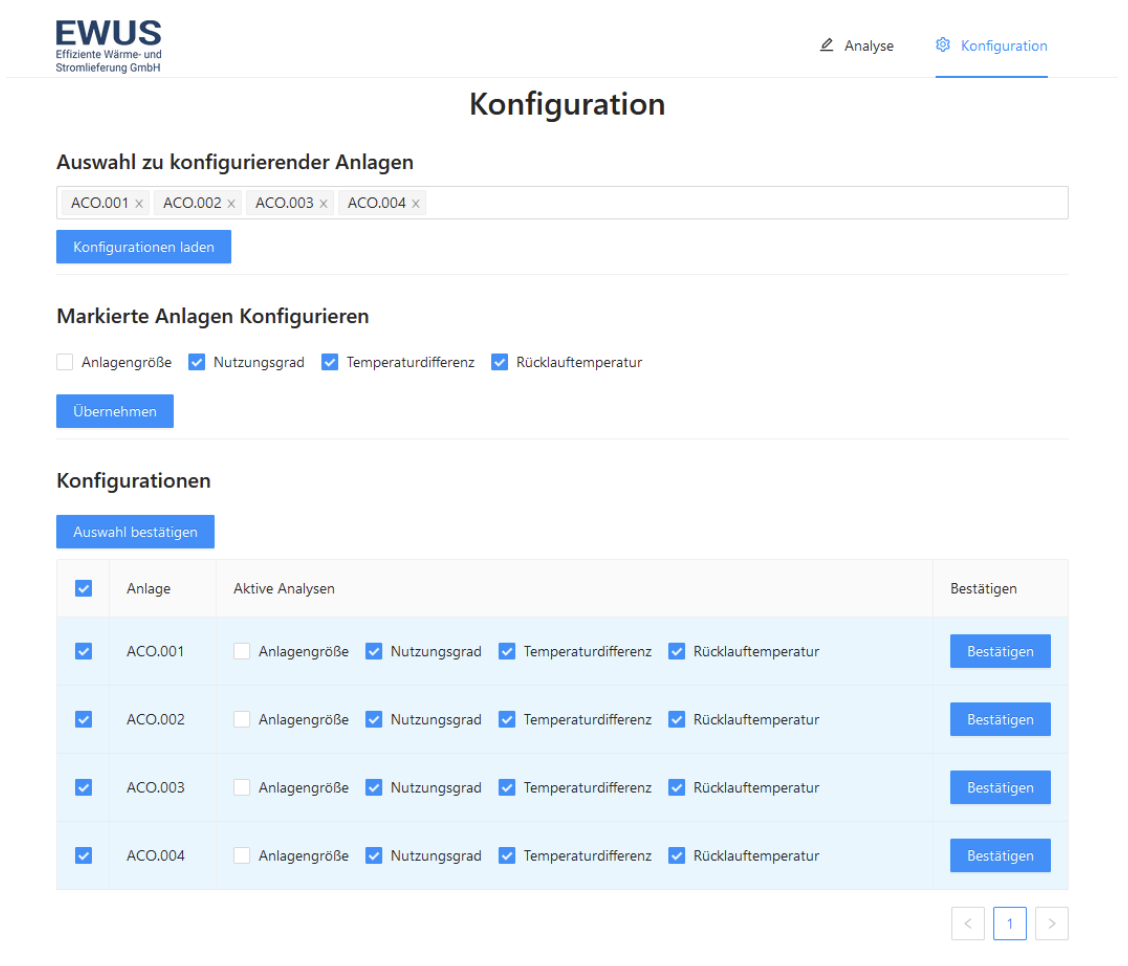The width and height of the screenshot is (1128, 966).
Task: Uncheck Nutzungsgrad for ACO.002
Action: [x=374, y=719]
